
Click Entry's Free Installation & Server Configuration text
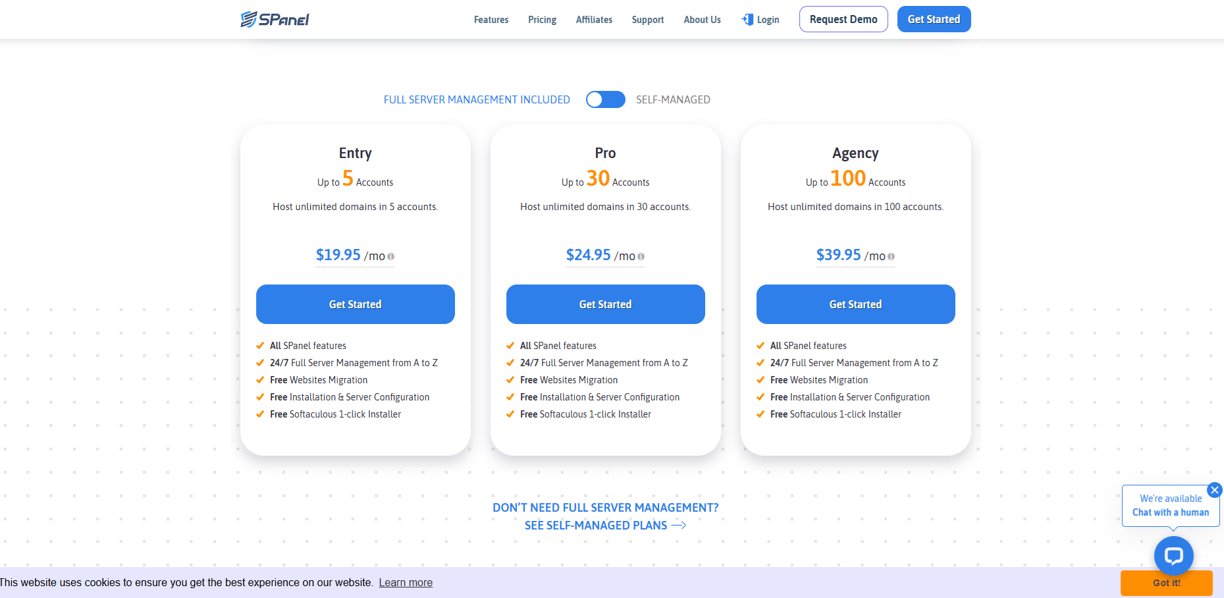coord(350,397)
